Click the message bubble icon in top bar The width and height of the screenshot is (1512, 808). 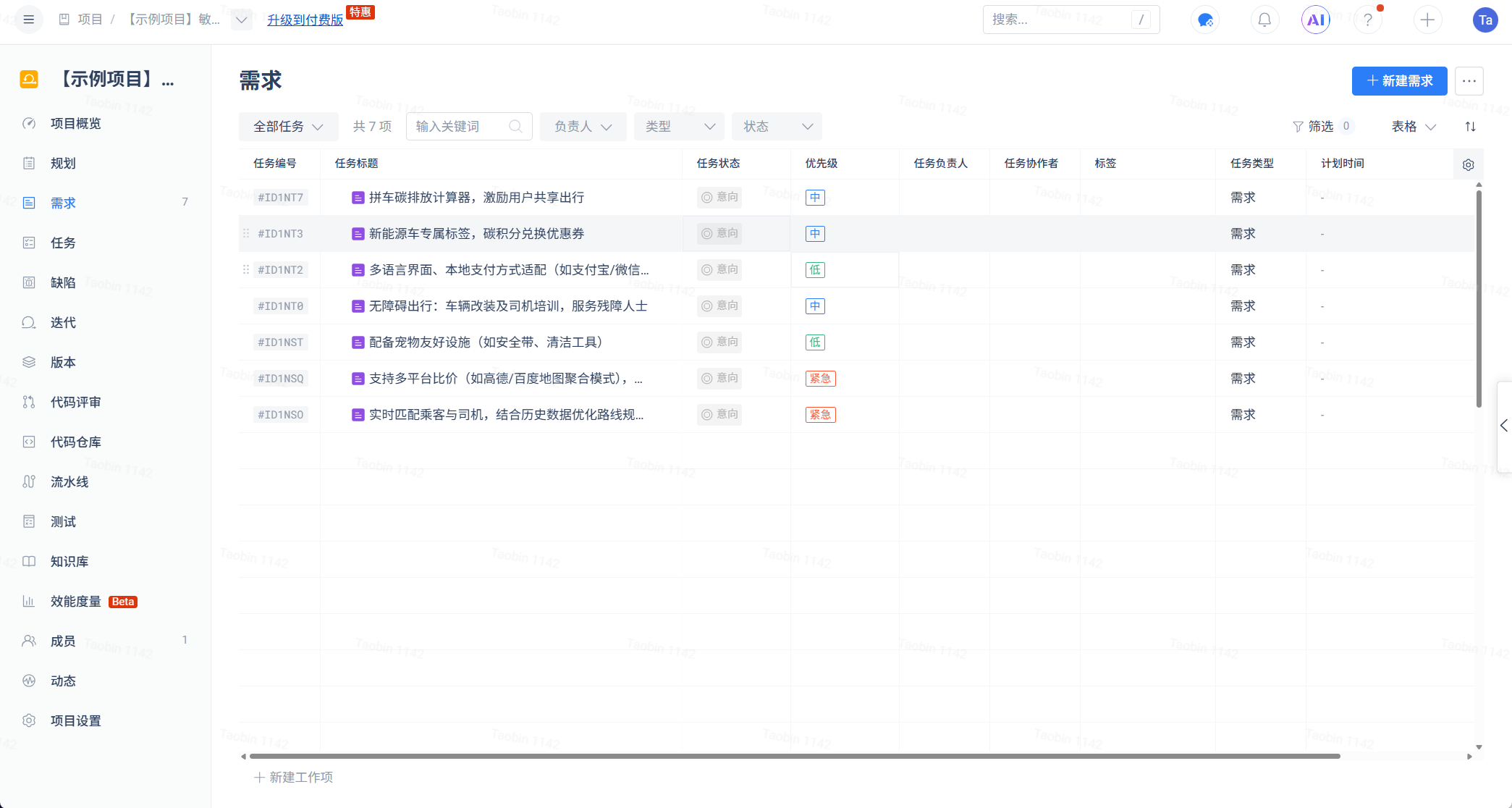coord(1204,20)
